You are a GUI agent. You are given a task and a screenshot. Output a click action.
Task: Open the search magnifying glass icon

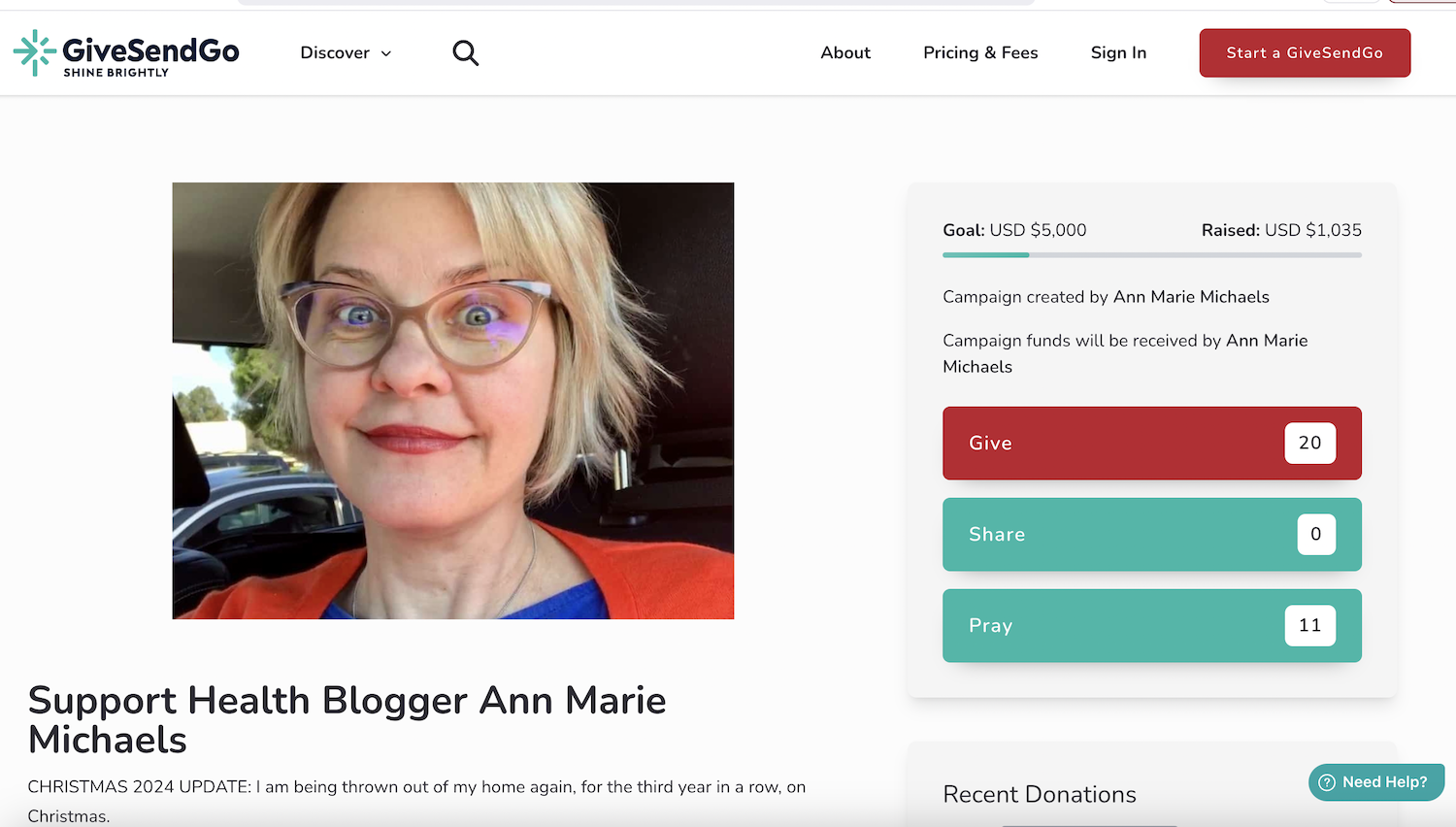466,52
